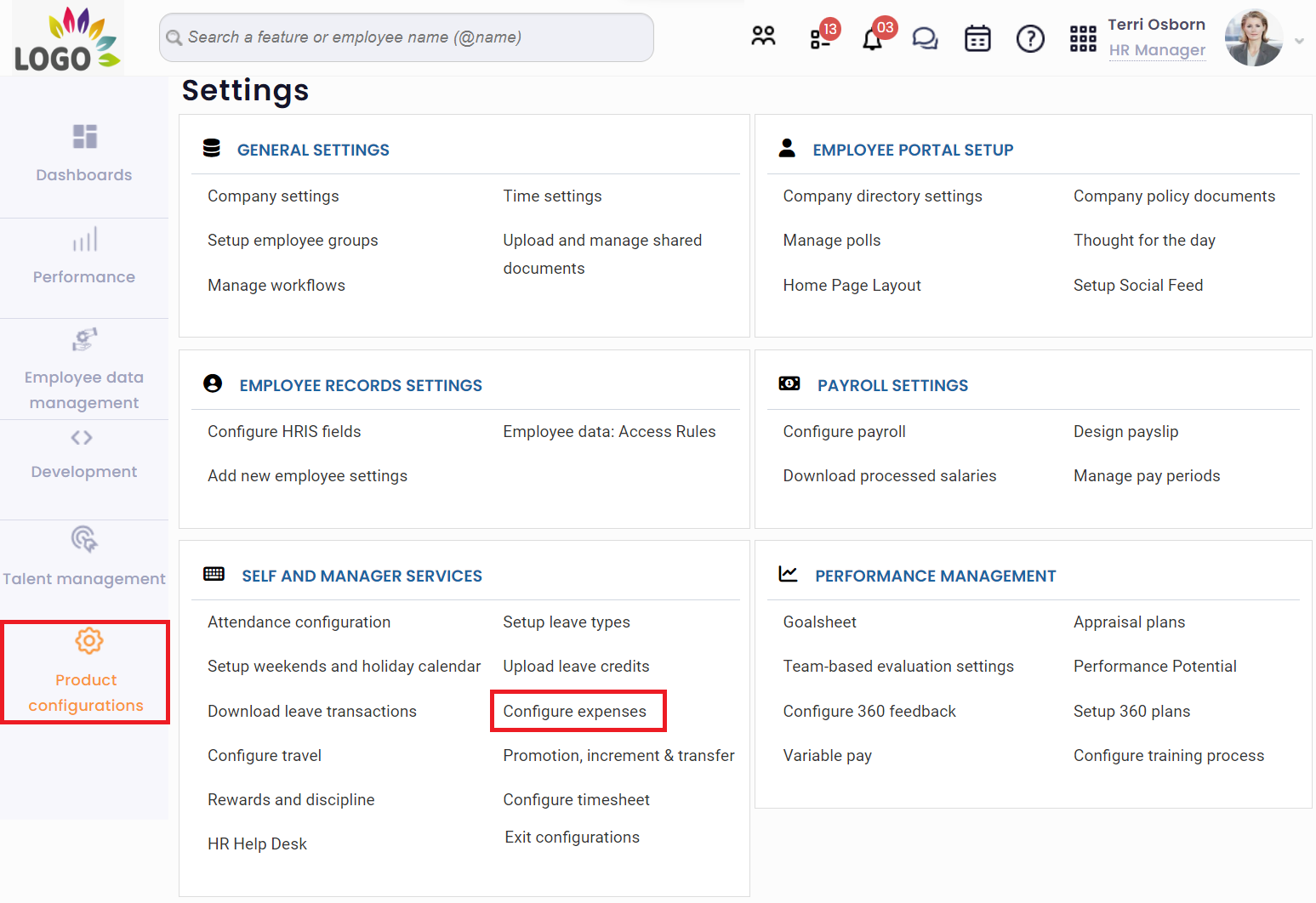Open the chat messages icon
Image resolution: width=1316 pixels, height=903 pixels.
coord(925,38)
